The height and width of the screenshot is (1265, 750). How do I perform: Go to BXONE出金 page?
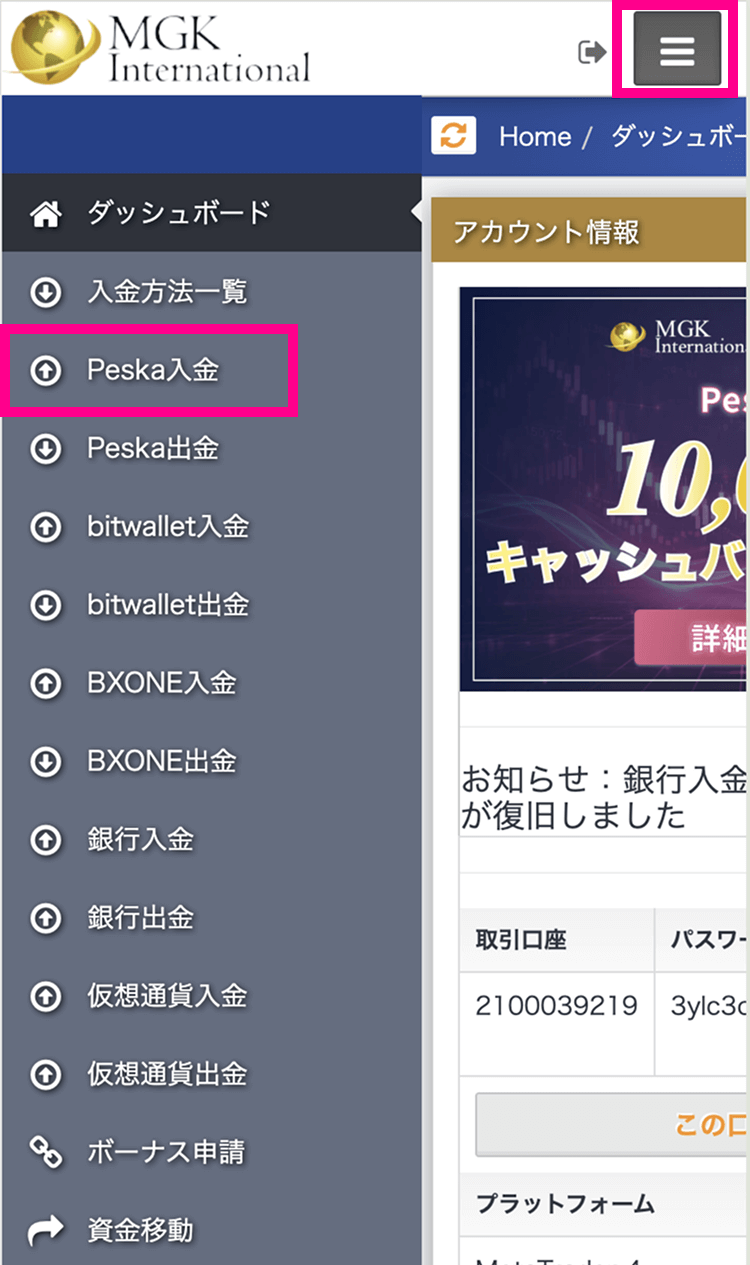tap(211, 762)
